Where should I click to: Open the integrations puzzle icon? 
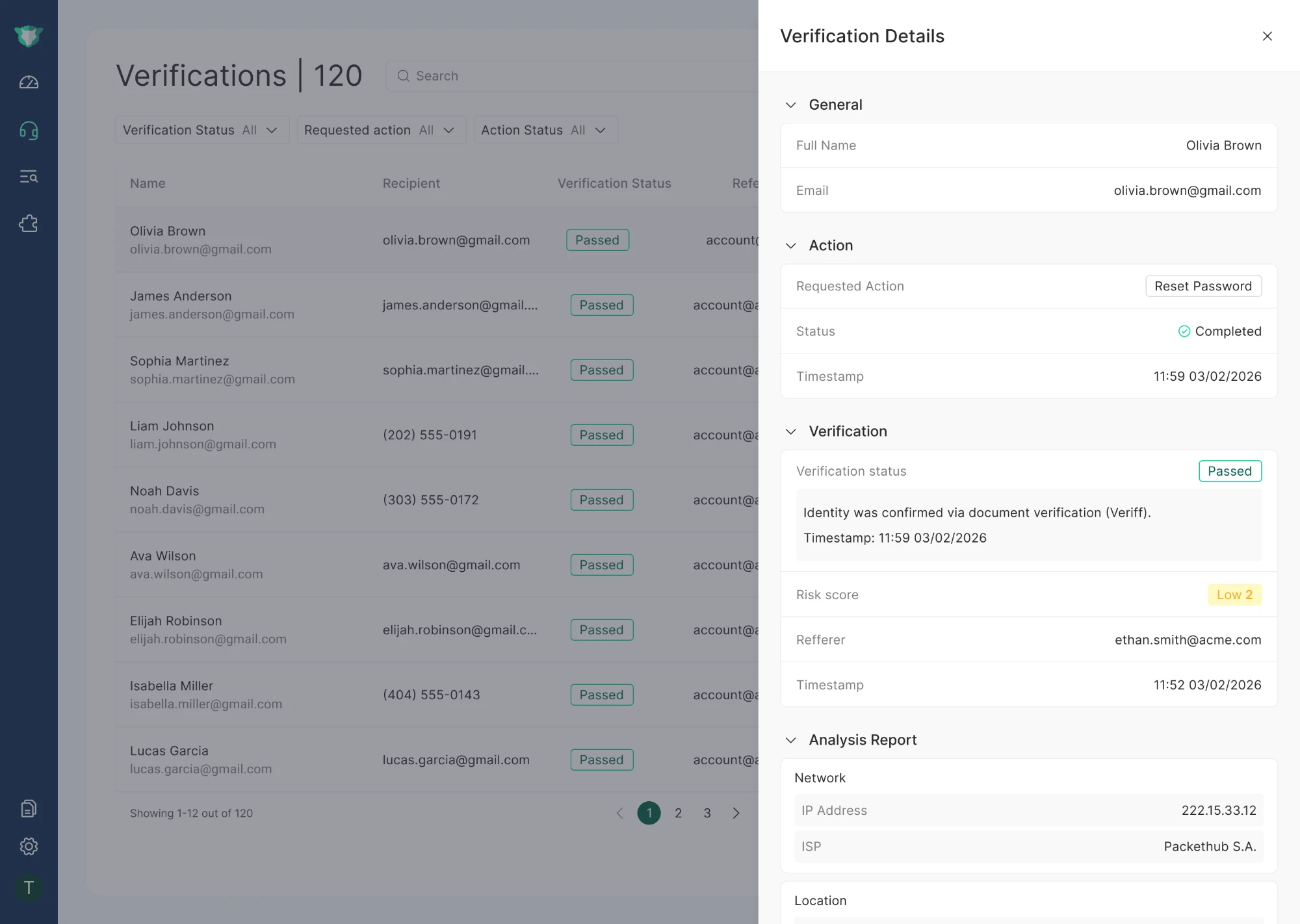pyautogui.click(x=29, y=224)
